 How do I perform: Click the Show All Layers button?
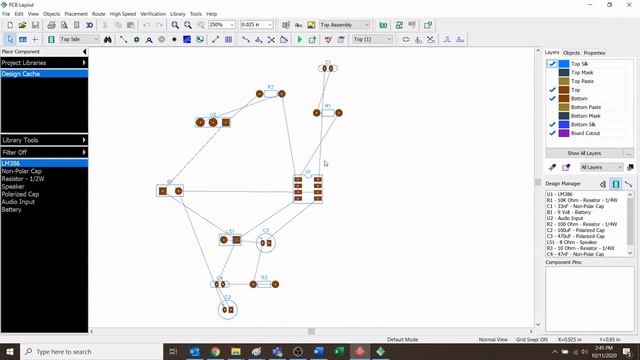click(x=584, y=153)
